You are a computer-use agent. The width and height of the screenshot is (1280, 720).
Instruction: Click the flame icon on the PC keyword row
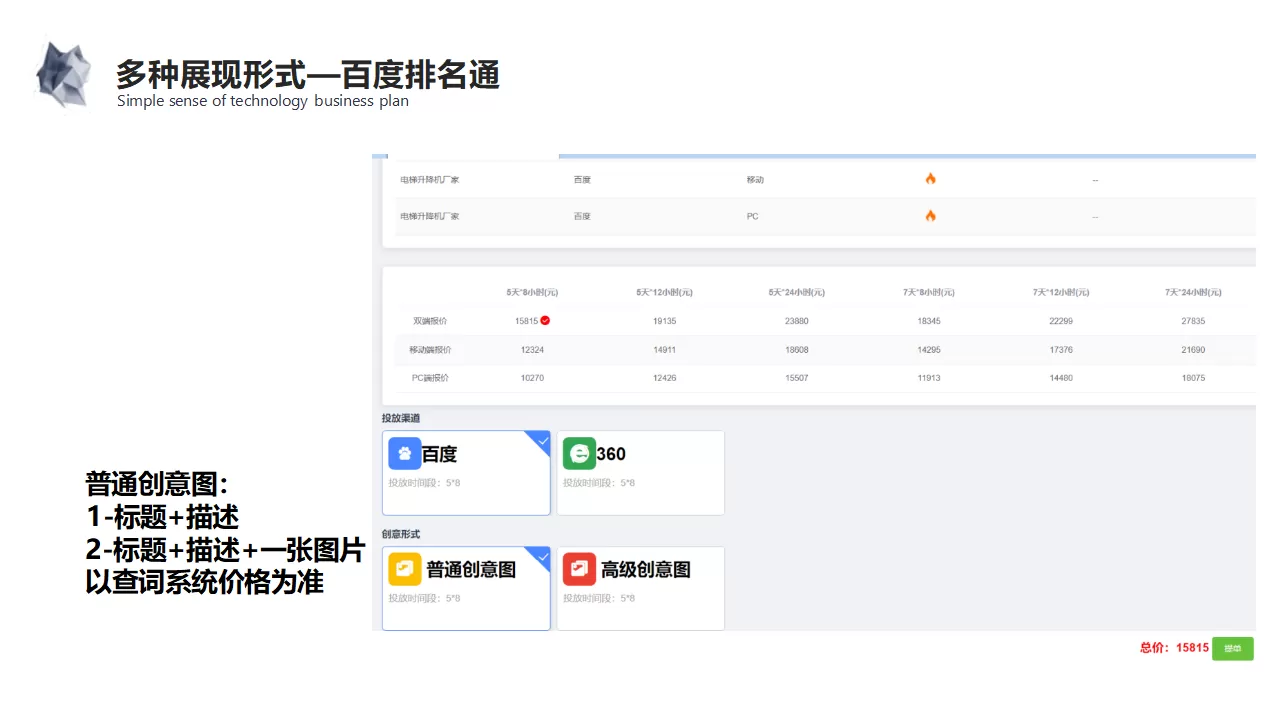click(930, 215)
